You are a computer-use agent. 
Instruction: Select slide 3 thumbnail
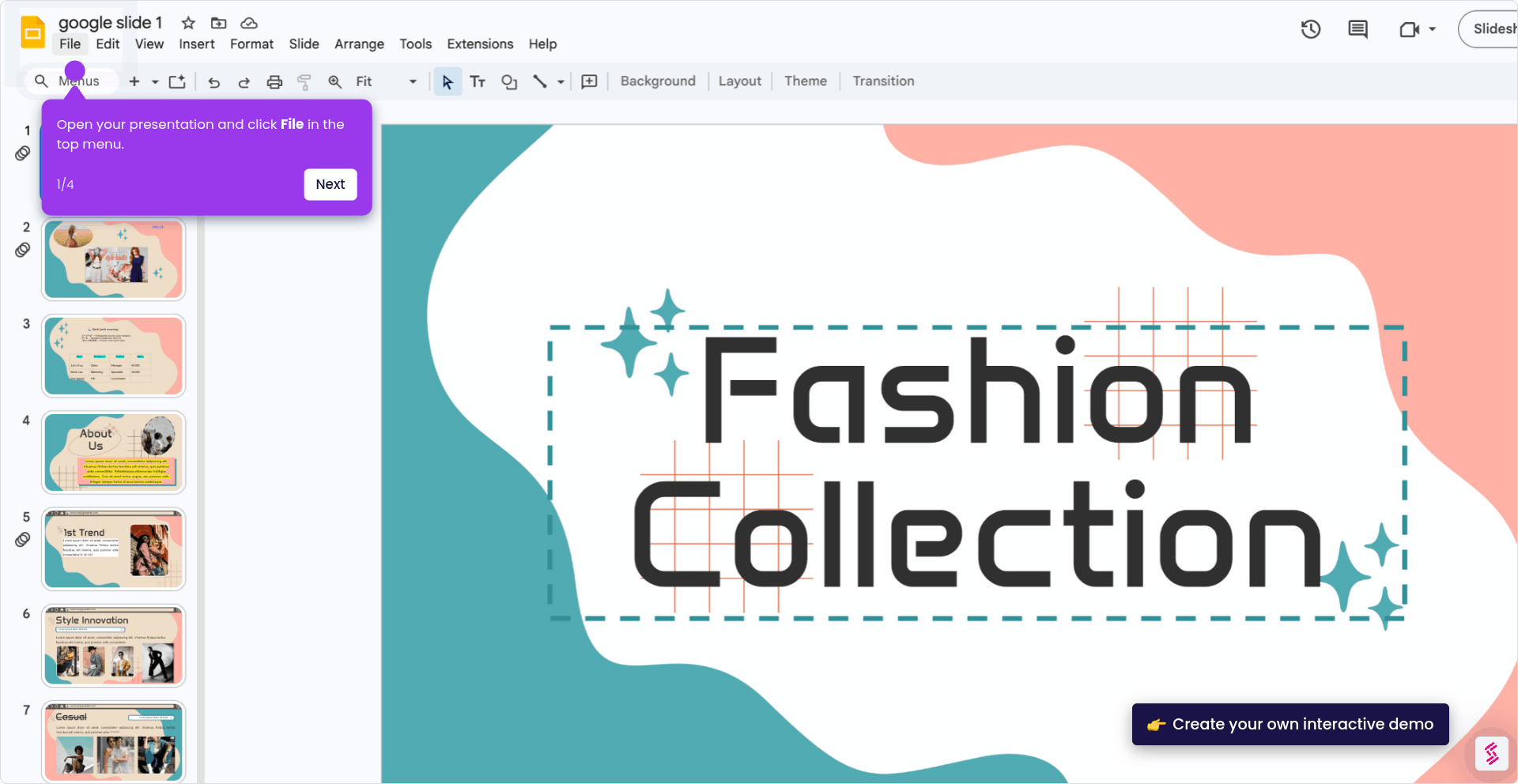pos(114,356)
